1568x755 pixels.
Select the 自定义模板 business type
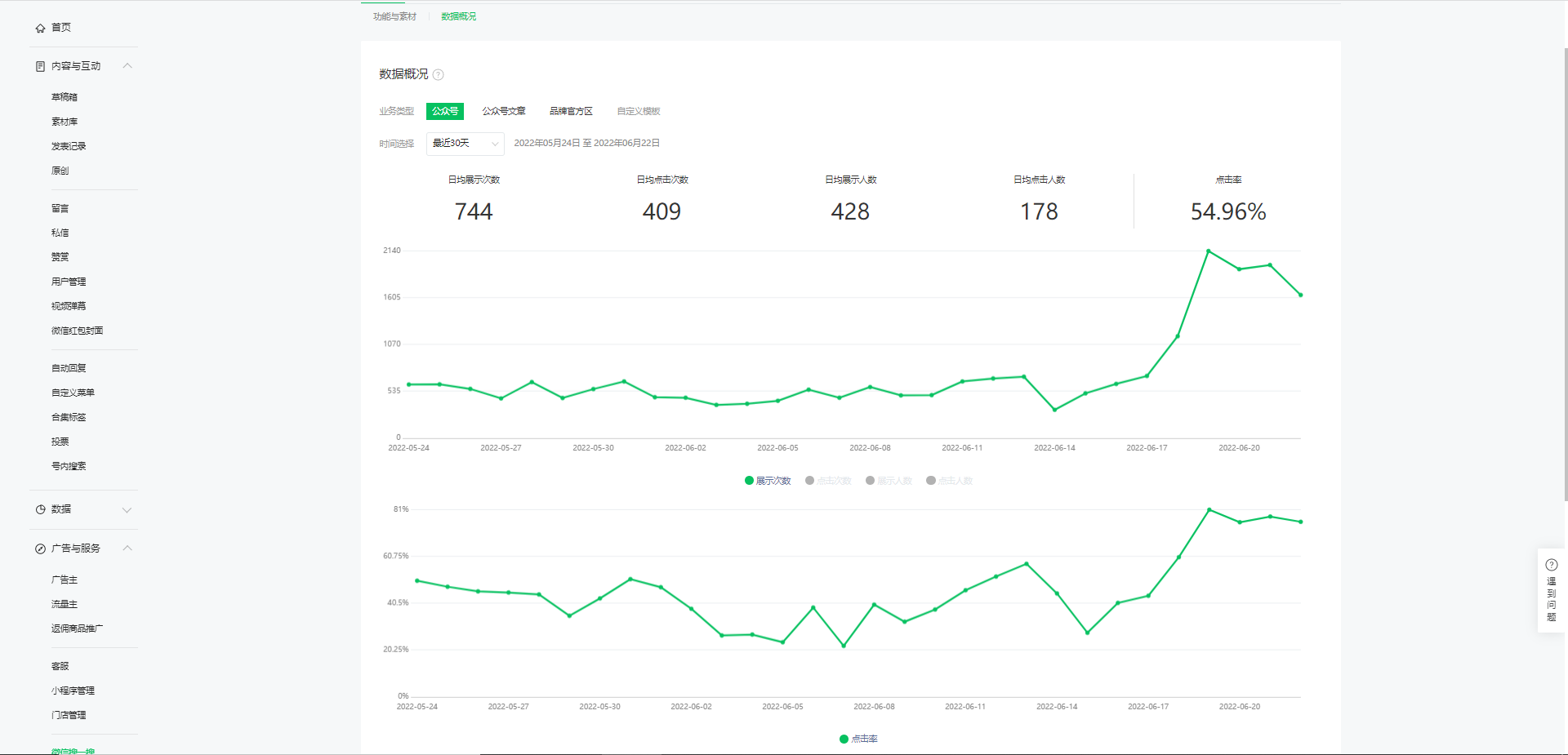coord(639,111)
